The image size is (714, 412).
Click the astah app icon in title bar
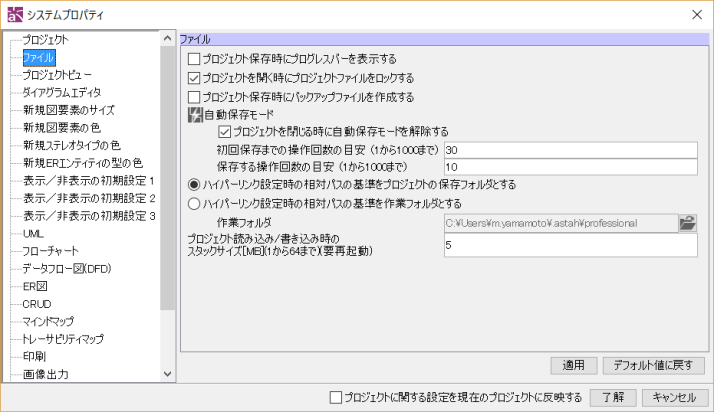tap(15, 15)
